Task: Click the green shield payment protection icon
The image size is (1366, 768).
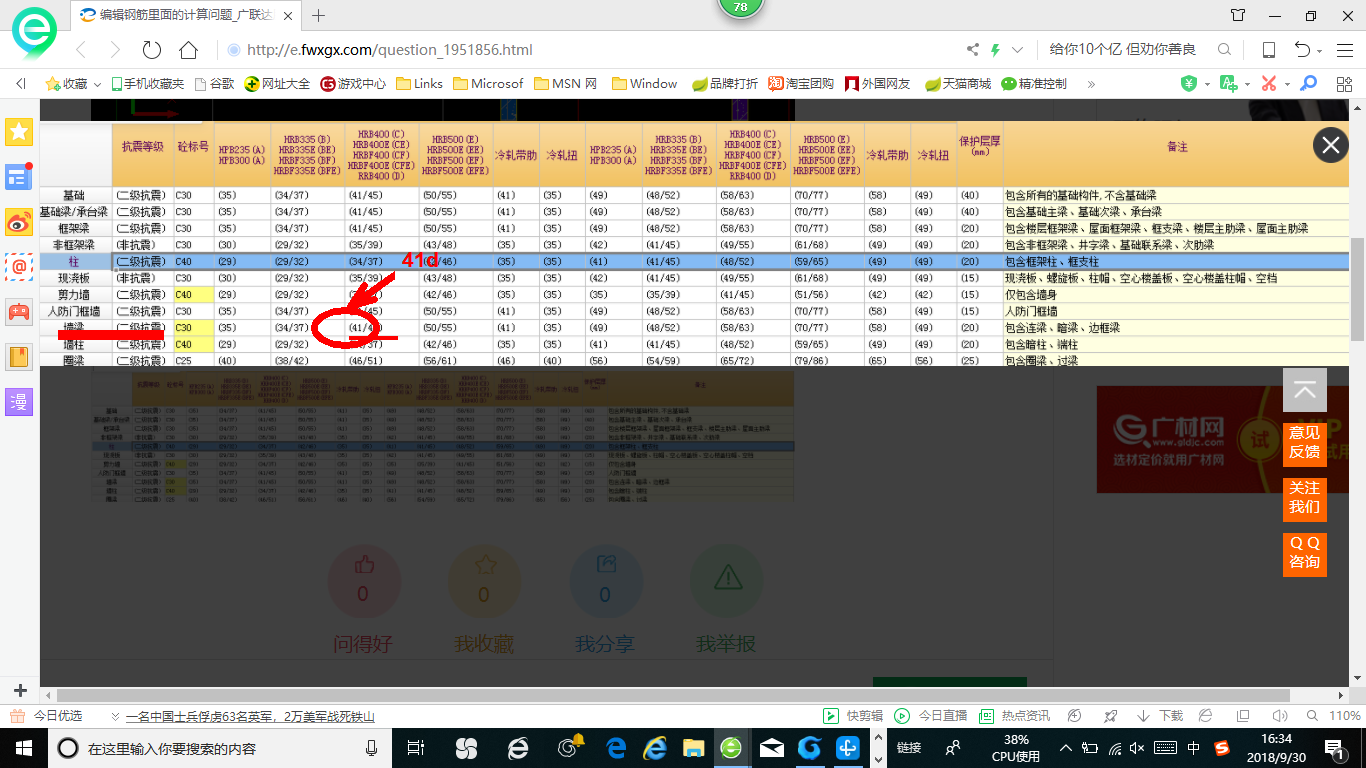Action: 1189,84
